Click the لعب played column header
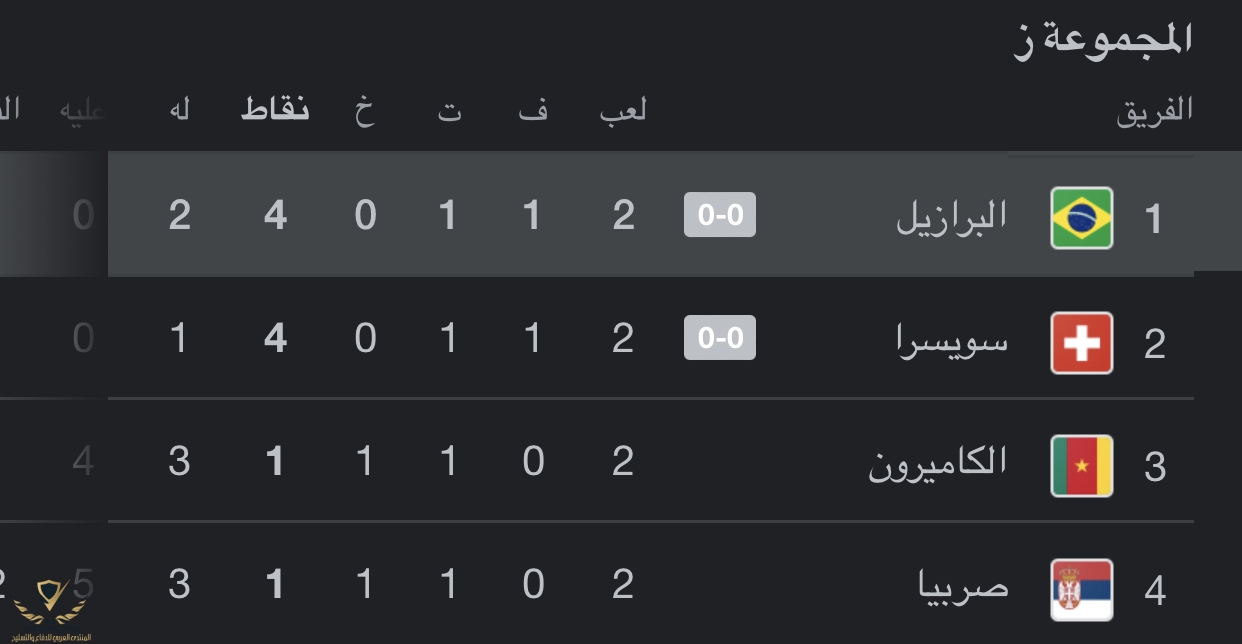The height and width of the screenshot is (644, 1242). point(623,110)
